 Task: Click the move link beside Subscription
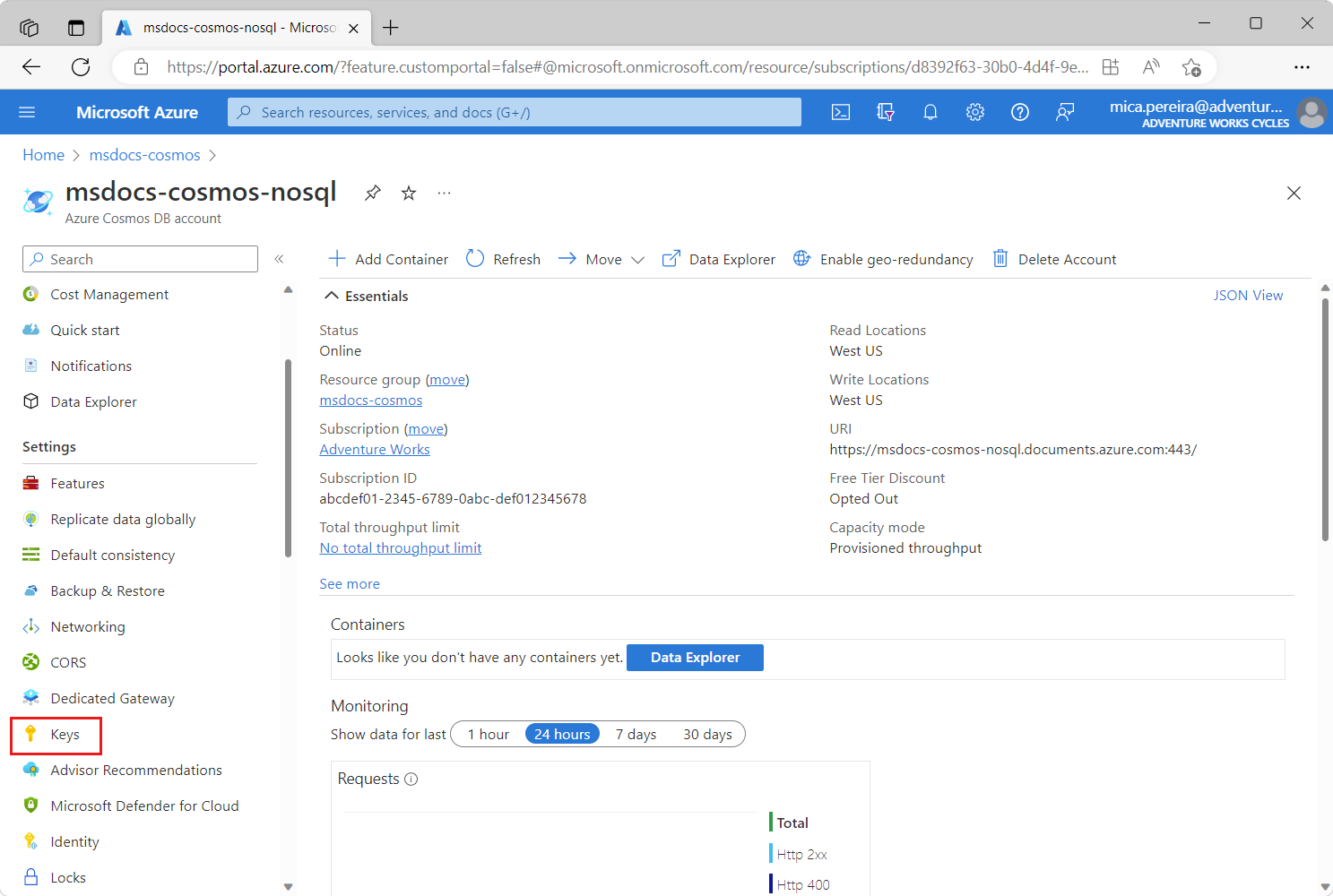426,429
